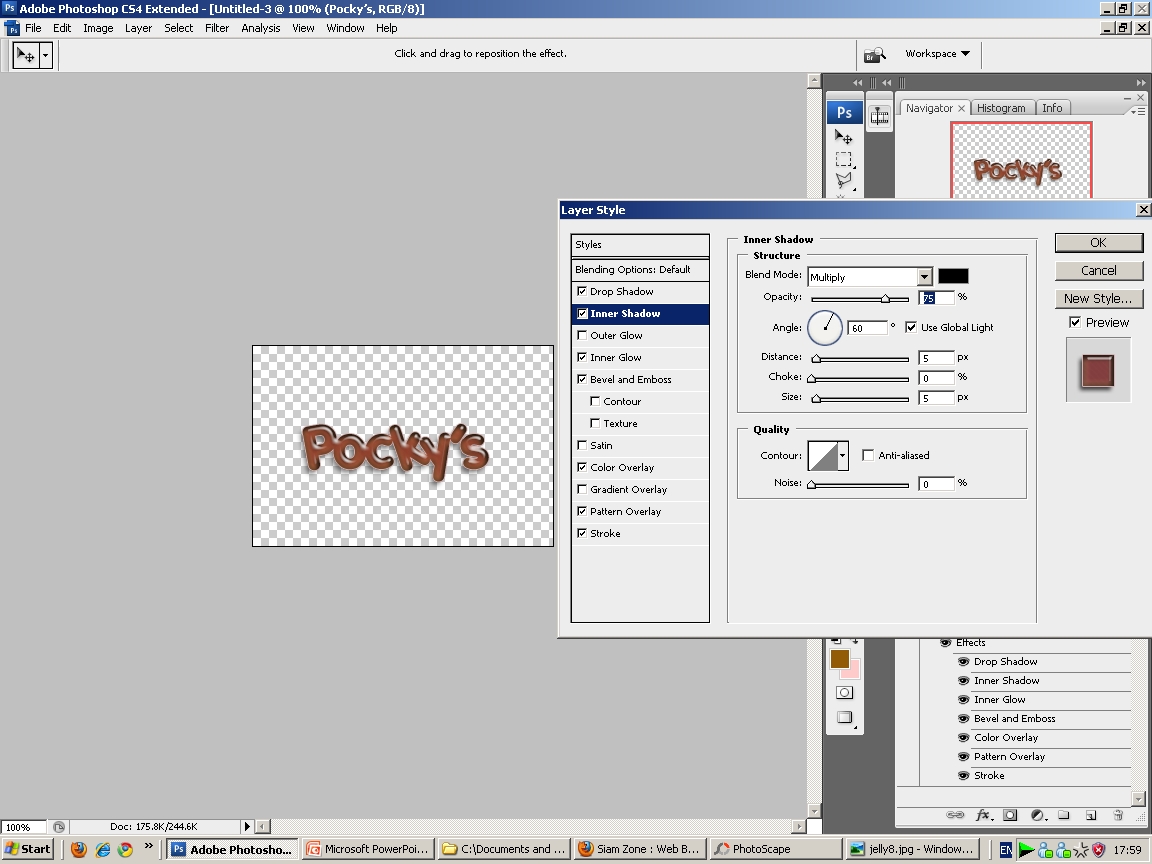Image resolution: width=1152 pixels, height=864 pixels.
Task: Select the Move tool in the toolbox
Action: pyautogui.click(x=843, y=137)
